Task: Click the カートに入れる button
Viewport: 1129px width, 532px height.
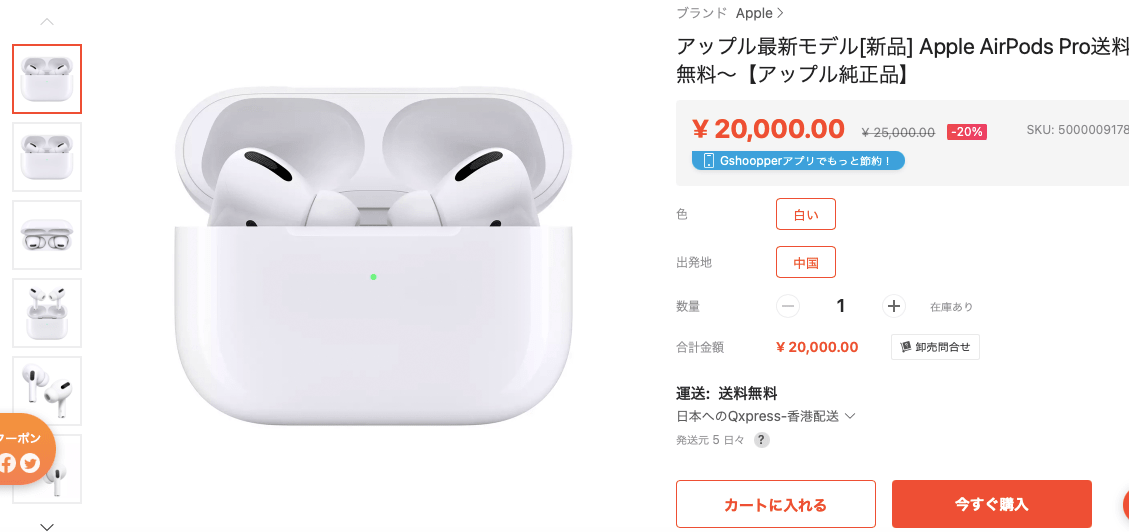Action: pos(775,504)
